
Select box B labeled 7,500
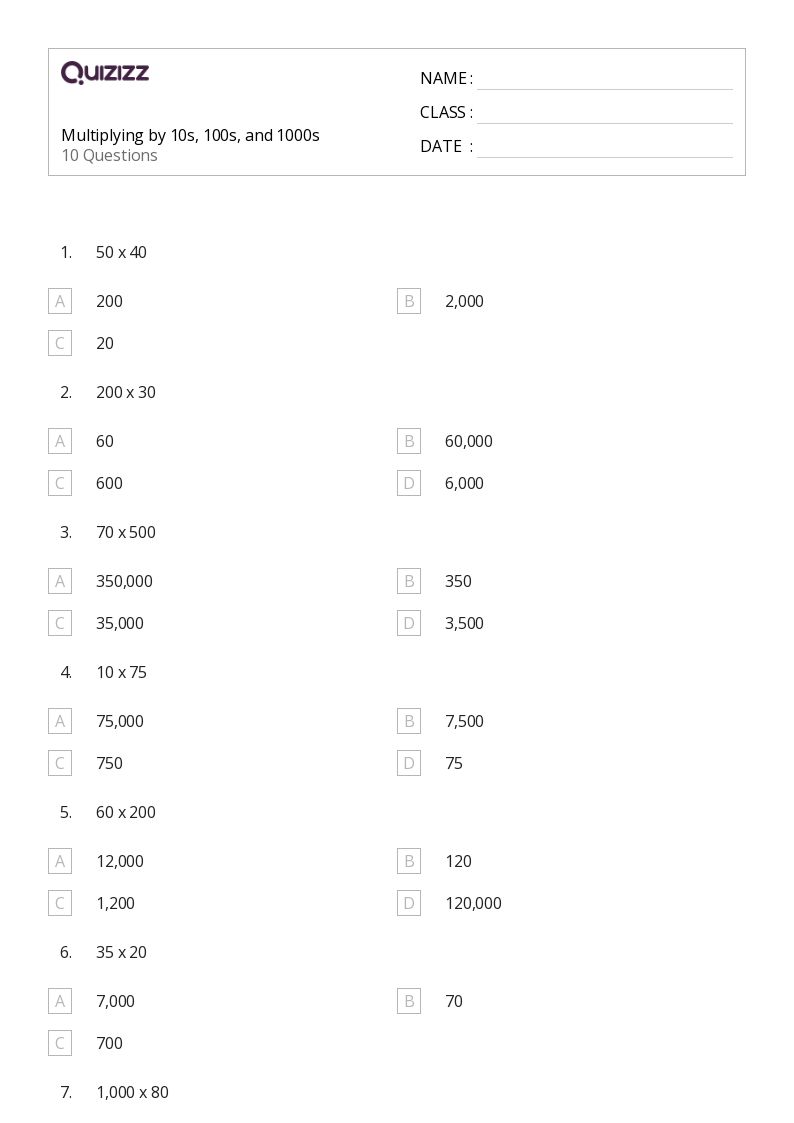pyautogui.click(x=409, y=721)
